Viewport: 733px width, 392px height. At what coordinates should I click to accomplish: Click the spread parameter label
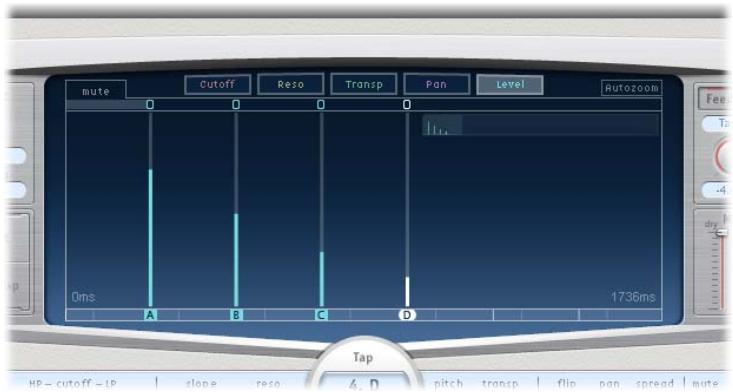(x=654, y=384)
